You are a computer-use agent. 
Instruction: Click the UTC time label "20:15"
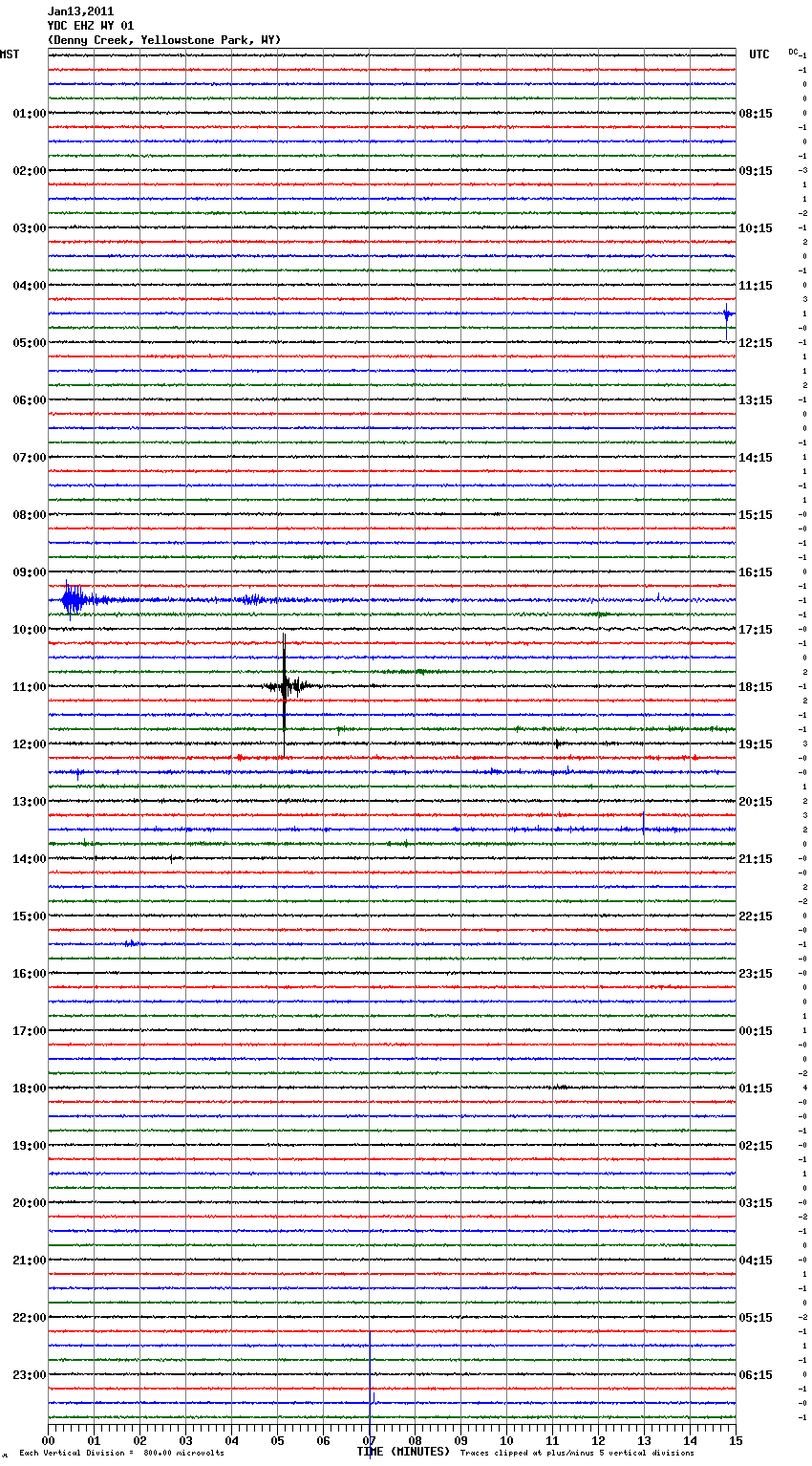[756, 802]
